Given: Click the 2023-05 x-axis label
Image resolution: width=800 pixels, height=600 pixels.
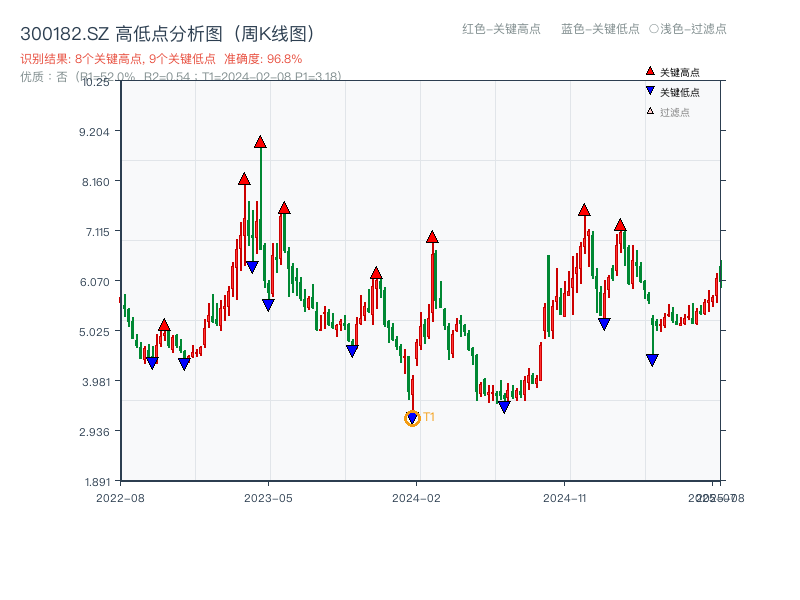Looking at the screenshot, I should [266, 496].
